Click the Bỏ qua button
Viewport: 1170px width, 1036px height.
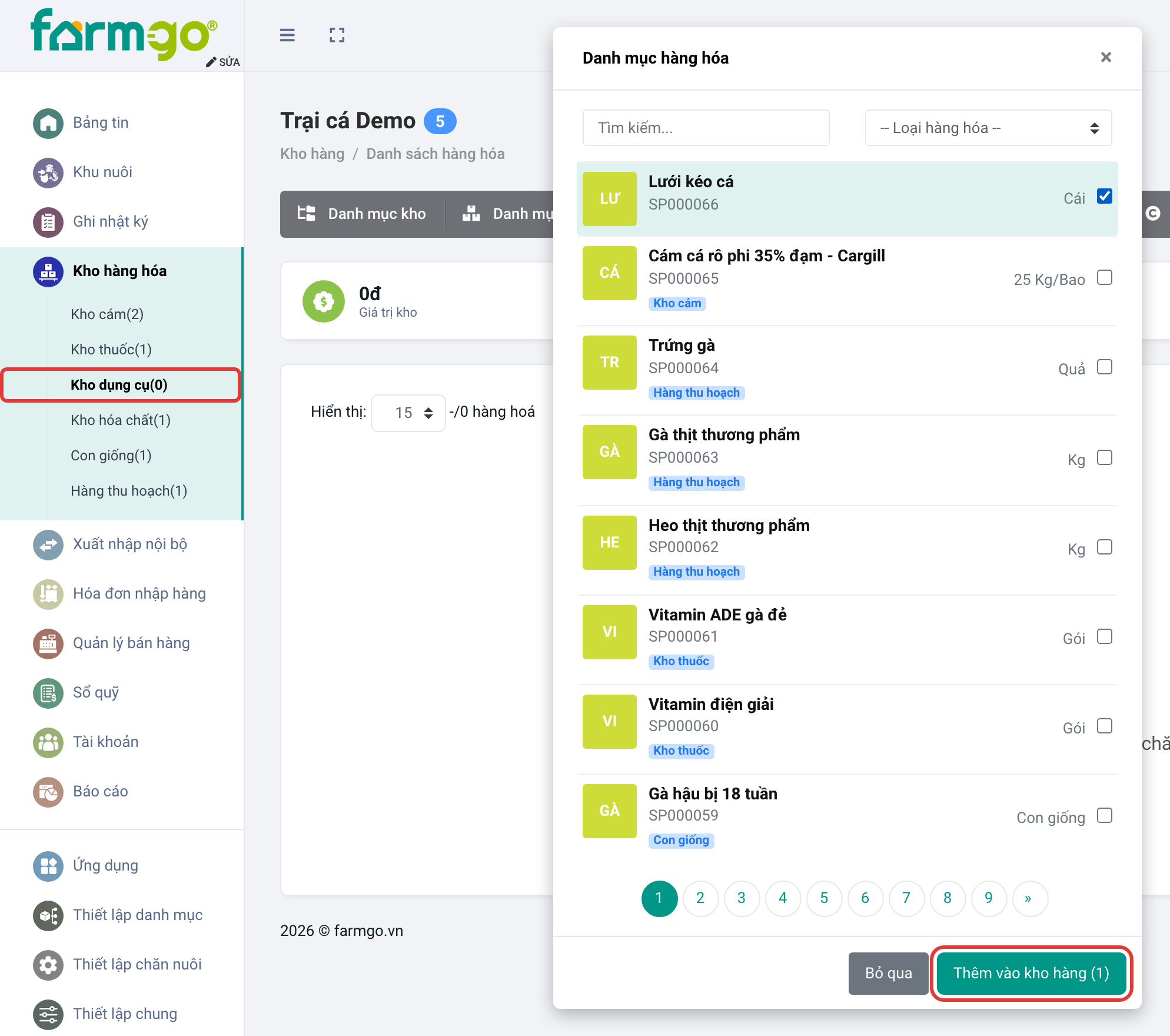888,973
